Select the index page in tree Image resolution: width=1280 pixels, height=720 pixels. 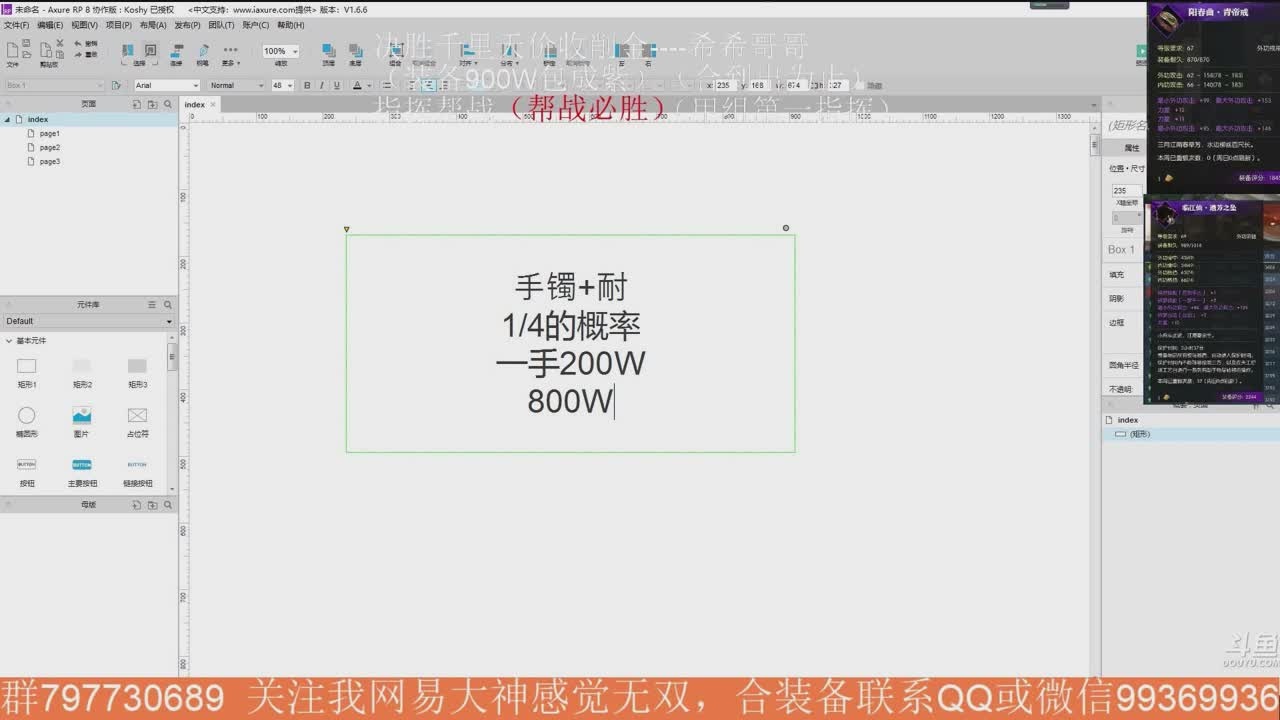pos(38,119)
